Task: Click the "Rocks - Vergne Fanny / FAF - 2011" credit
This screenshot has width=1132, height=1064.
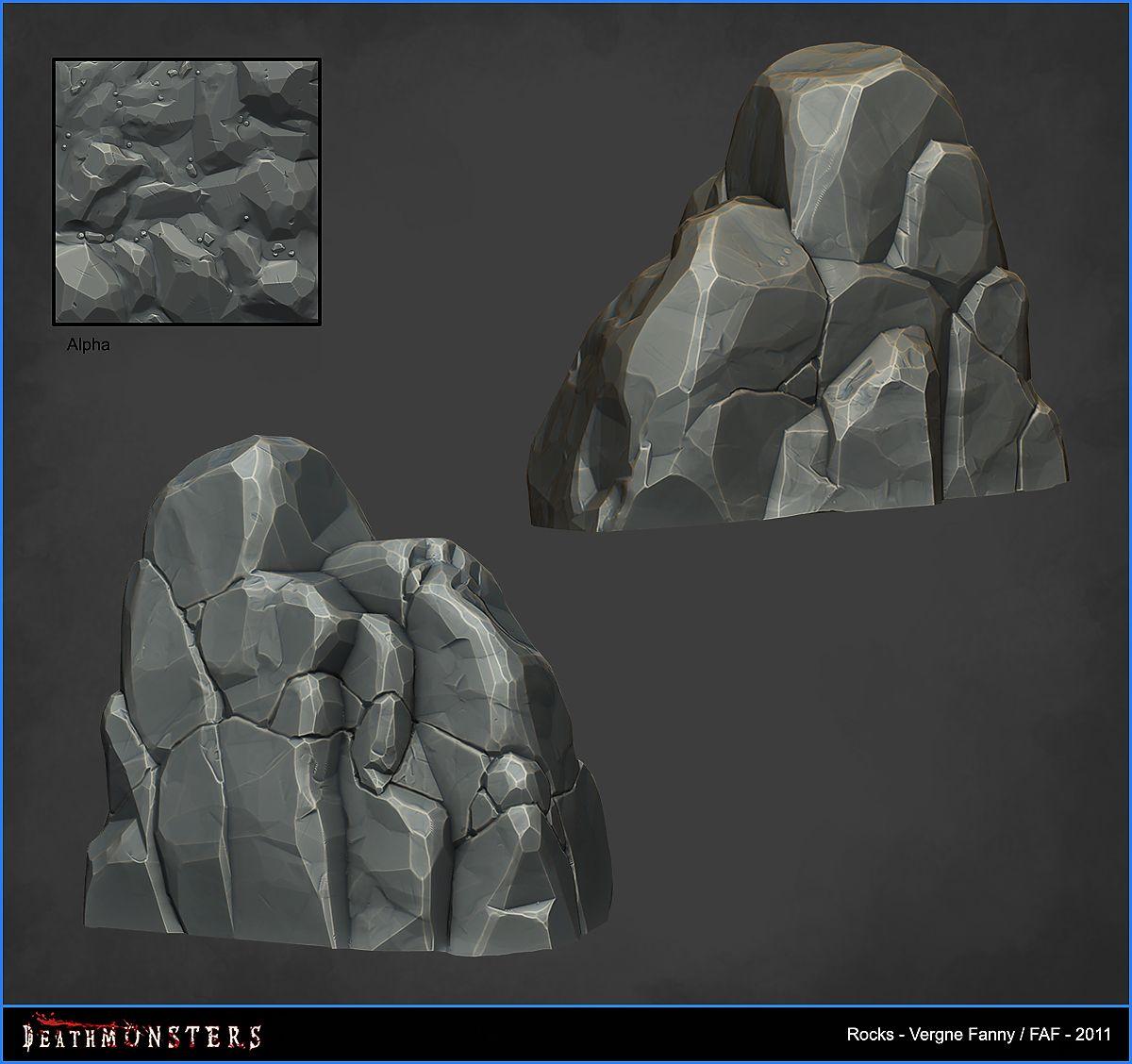Action: [978, 1034]
